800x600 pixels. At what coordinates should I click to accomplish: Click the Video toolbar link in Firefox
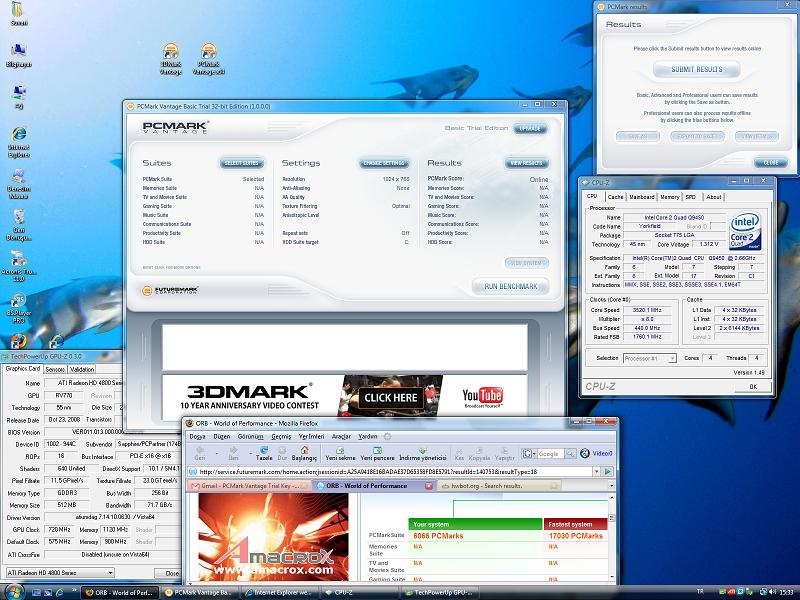click(597, 453)
